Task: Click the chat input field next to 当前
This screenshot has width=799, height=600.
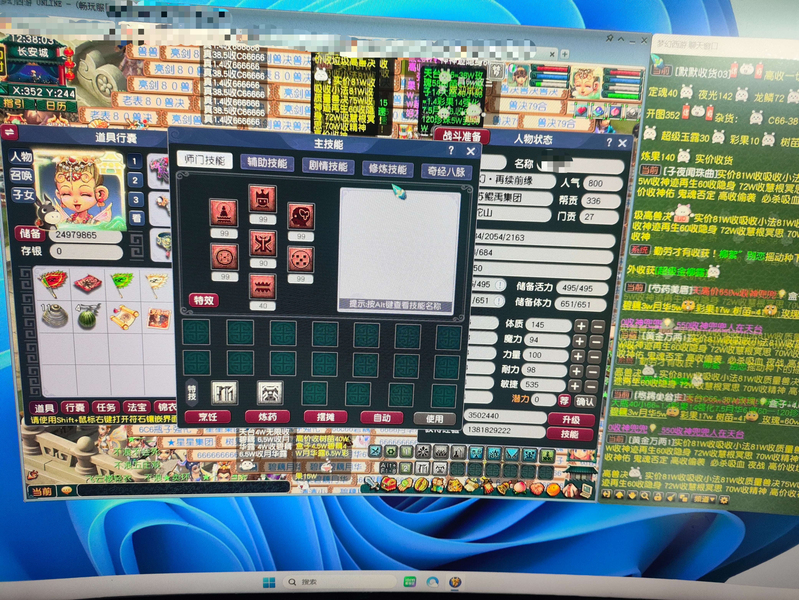Action: click(x=183, y=490)
